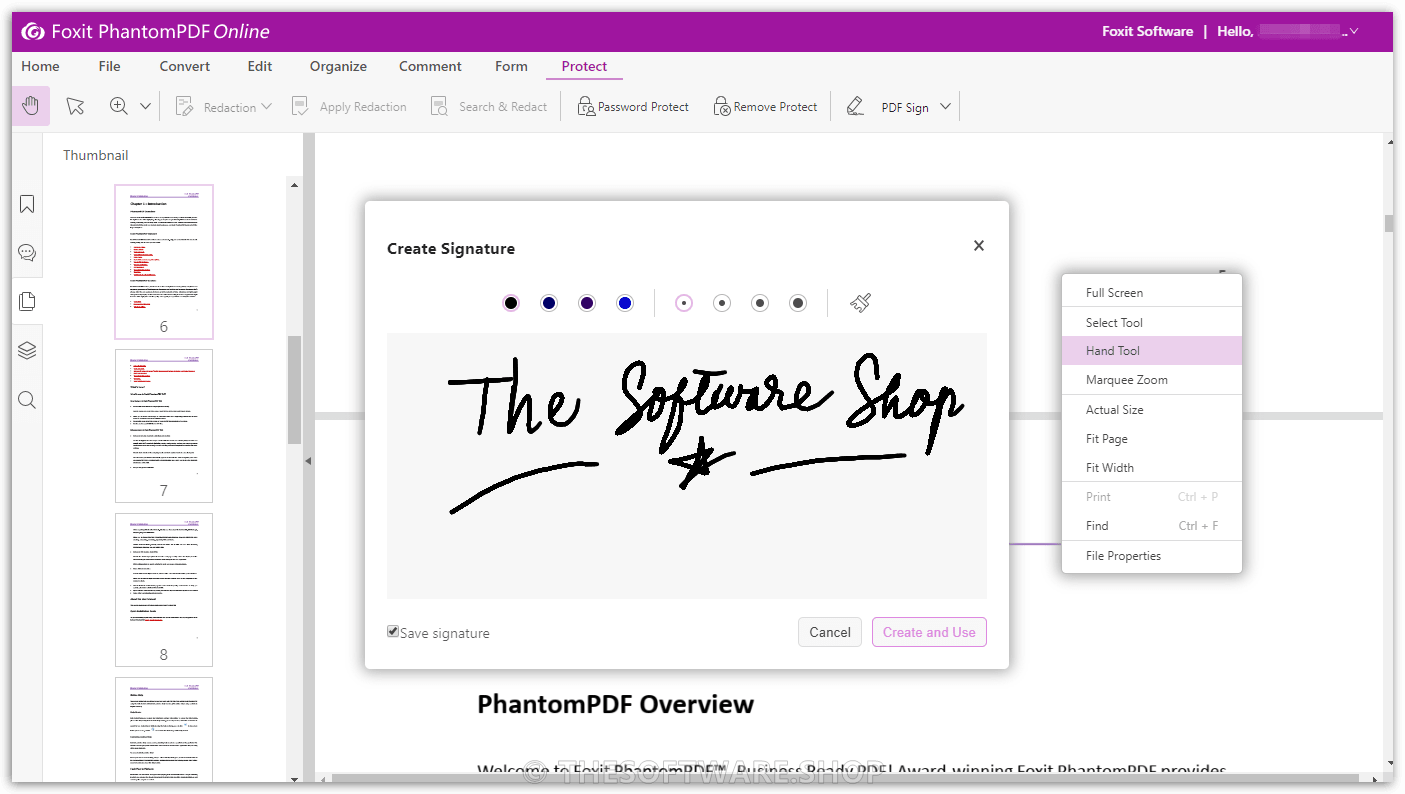Open the page Thumbnails panel icon
The height and width of the screenshot is (794, 1405).
click(x=27, y=301)
